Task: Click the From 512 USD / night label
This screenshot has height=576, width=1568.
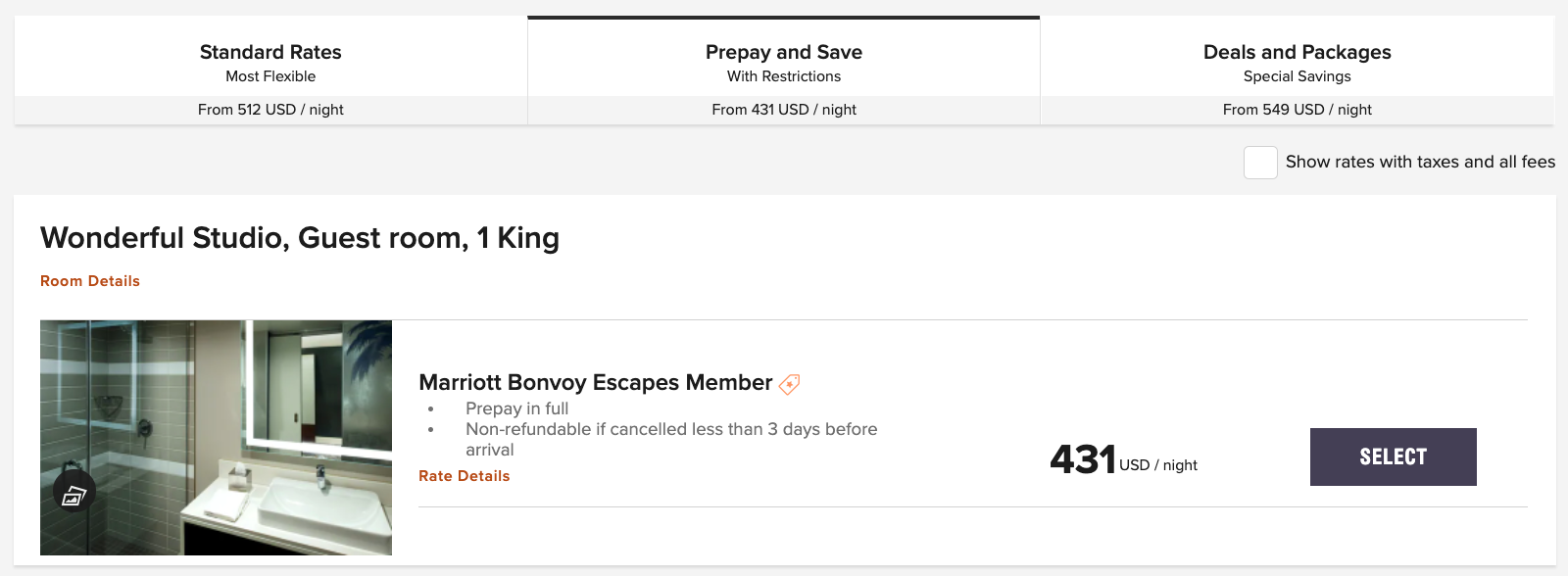Action: pyautogui.click(x=269, y=110)
